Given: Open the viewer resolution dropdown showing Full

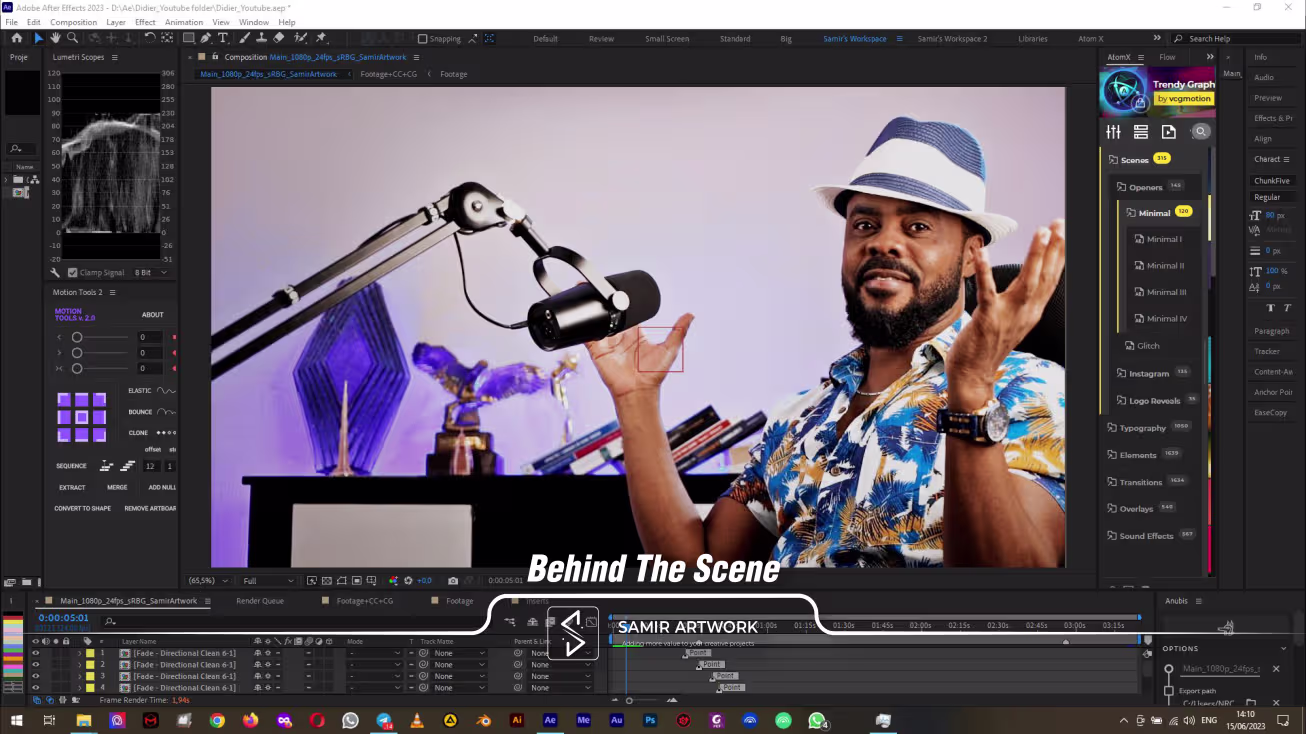Looking at the screenshot, I should (269, 581).
